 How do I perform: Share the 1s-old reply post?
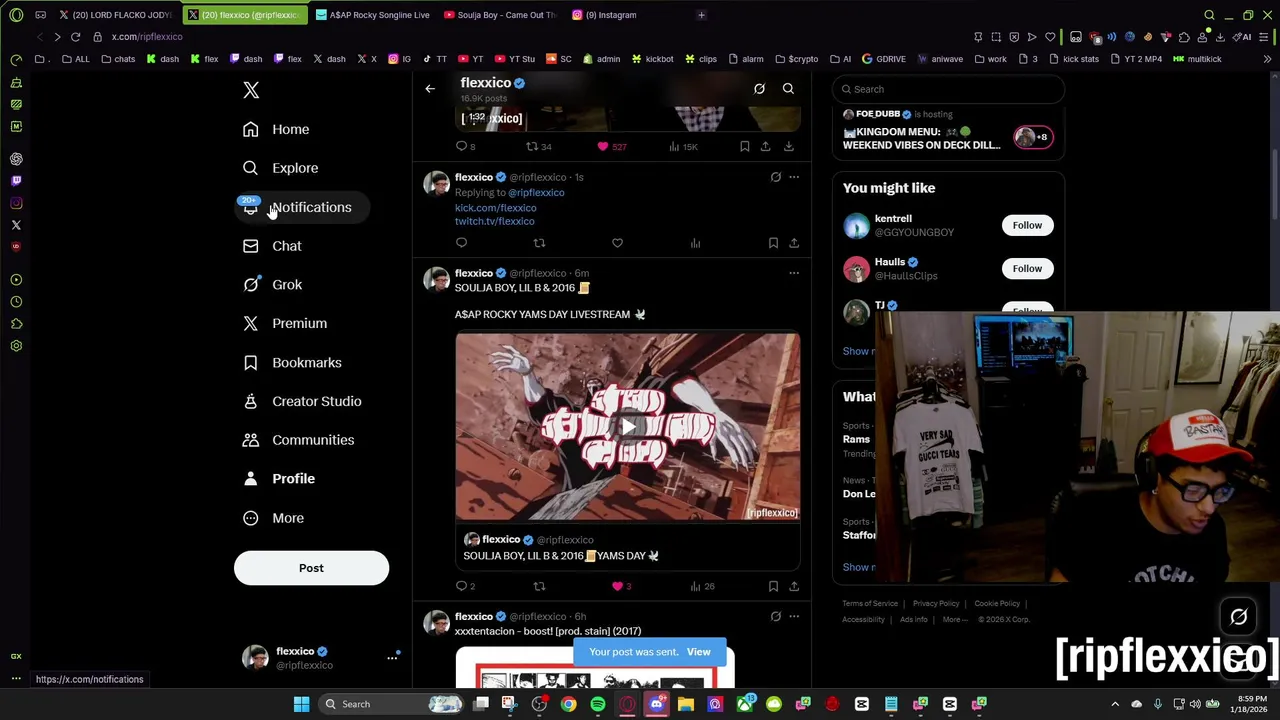coord(794,243)
